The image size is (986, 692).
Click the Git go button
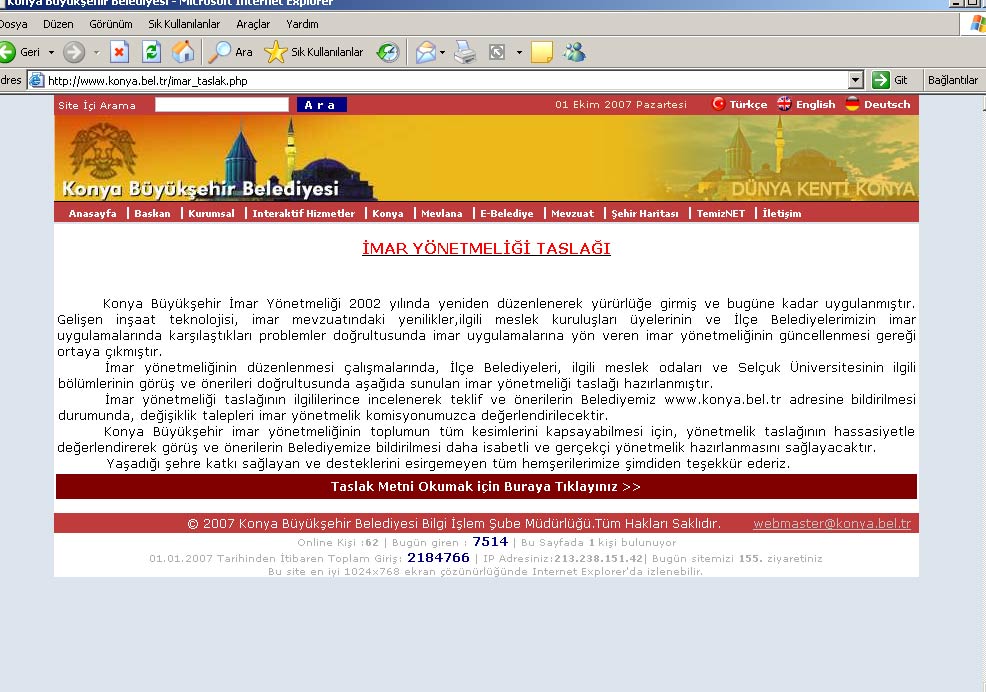coord(890,80)
